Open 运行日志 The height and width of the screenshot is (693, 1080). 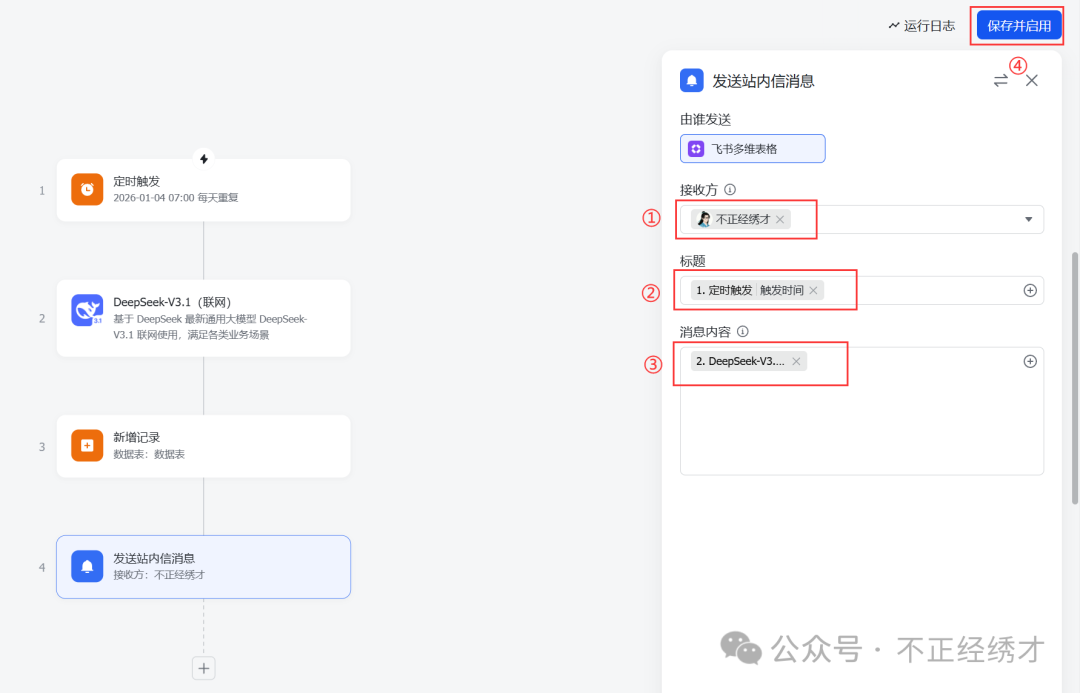pyautogui.click(x=922, y=26)
